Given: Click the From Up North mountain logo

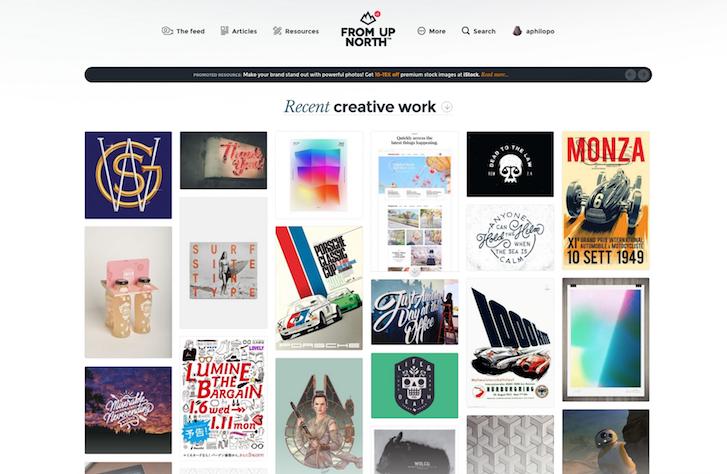Looking at the screenshot, I should click(368, 19).
